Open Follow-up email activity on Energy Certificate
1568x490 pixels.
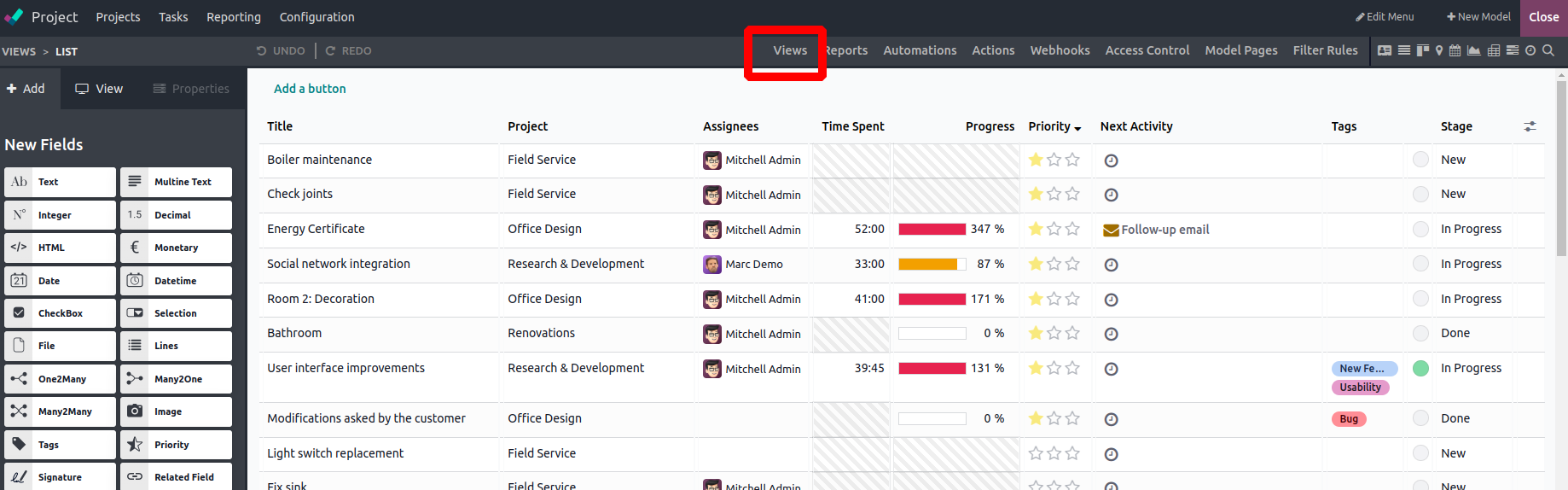pyautogui.click(x=1156, y=230)
